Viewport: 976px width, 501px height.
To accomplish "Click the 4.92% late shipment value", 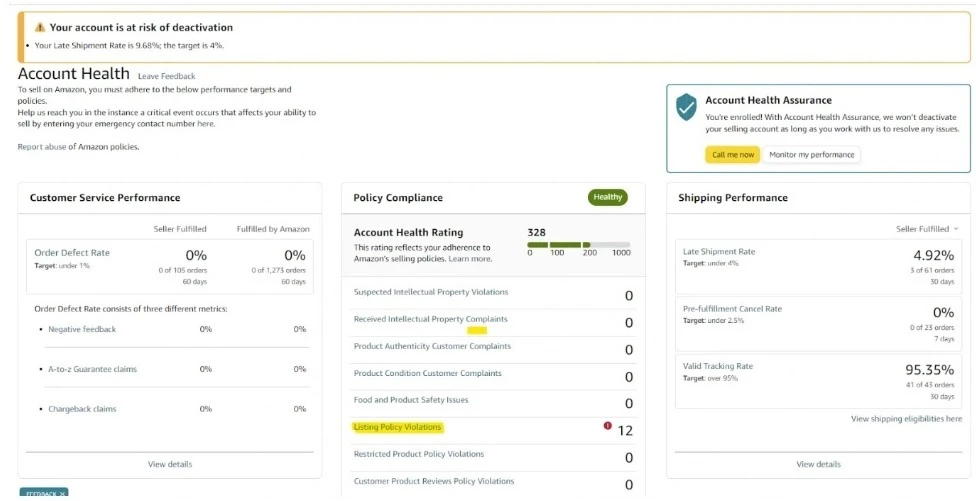I will coord(934,255).
